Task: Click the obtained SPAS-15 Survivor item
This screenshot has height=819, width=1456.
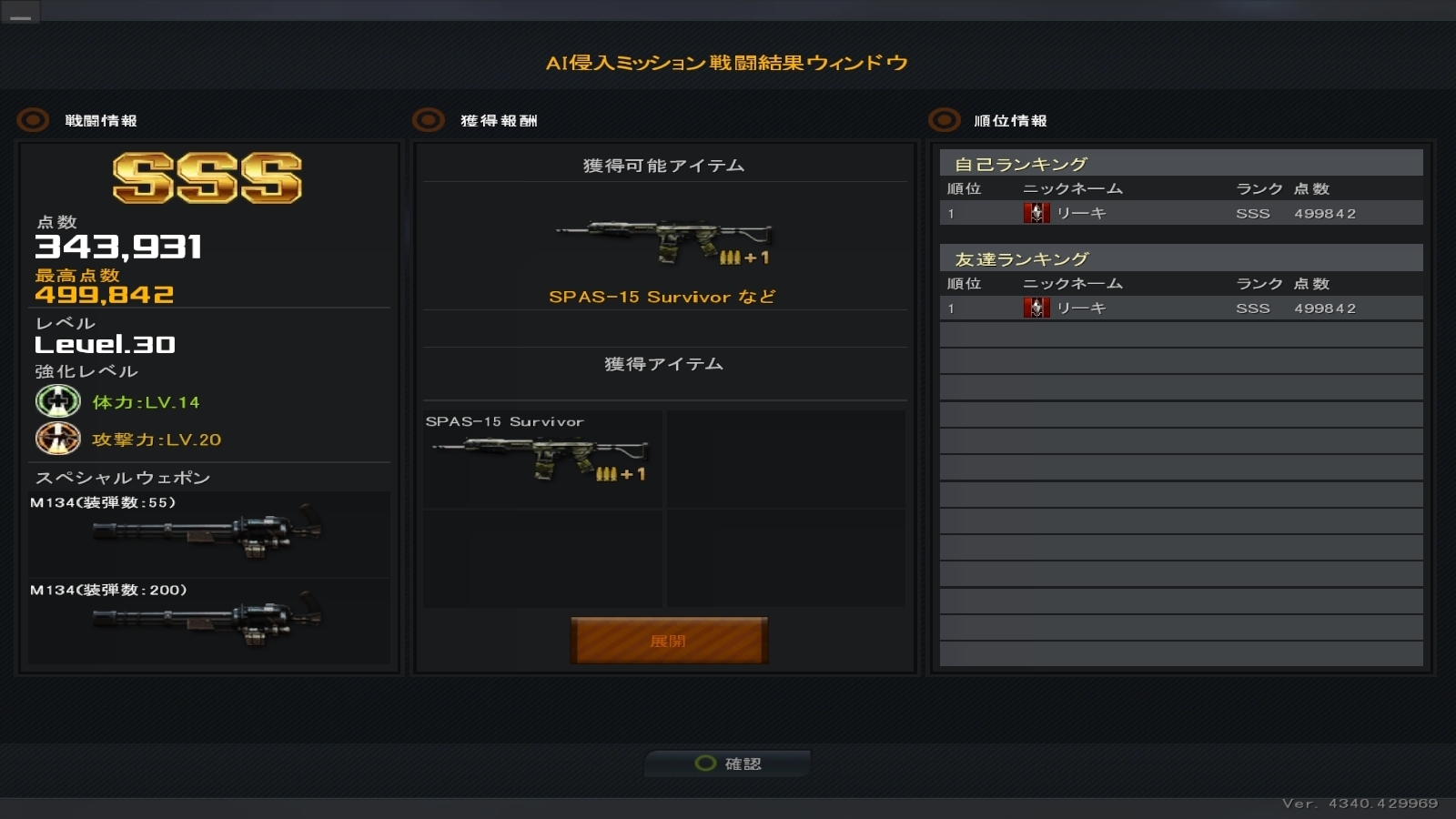Action: click(542, 459)
